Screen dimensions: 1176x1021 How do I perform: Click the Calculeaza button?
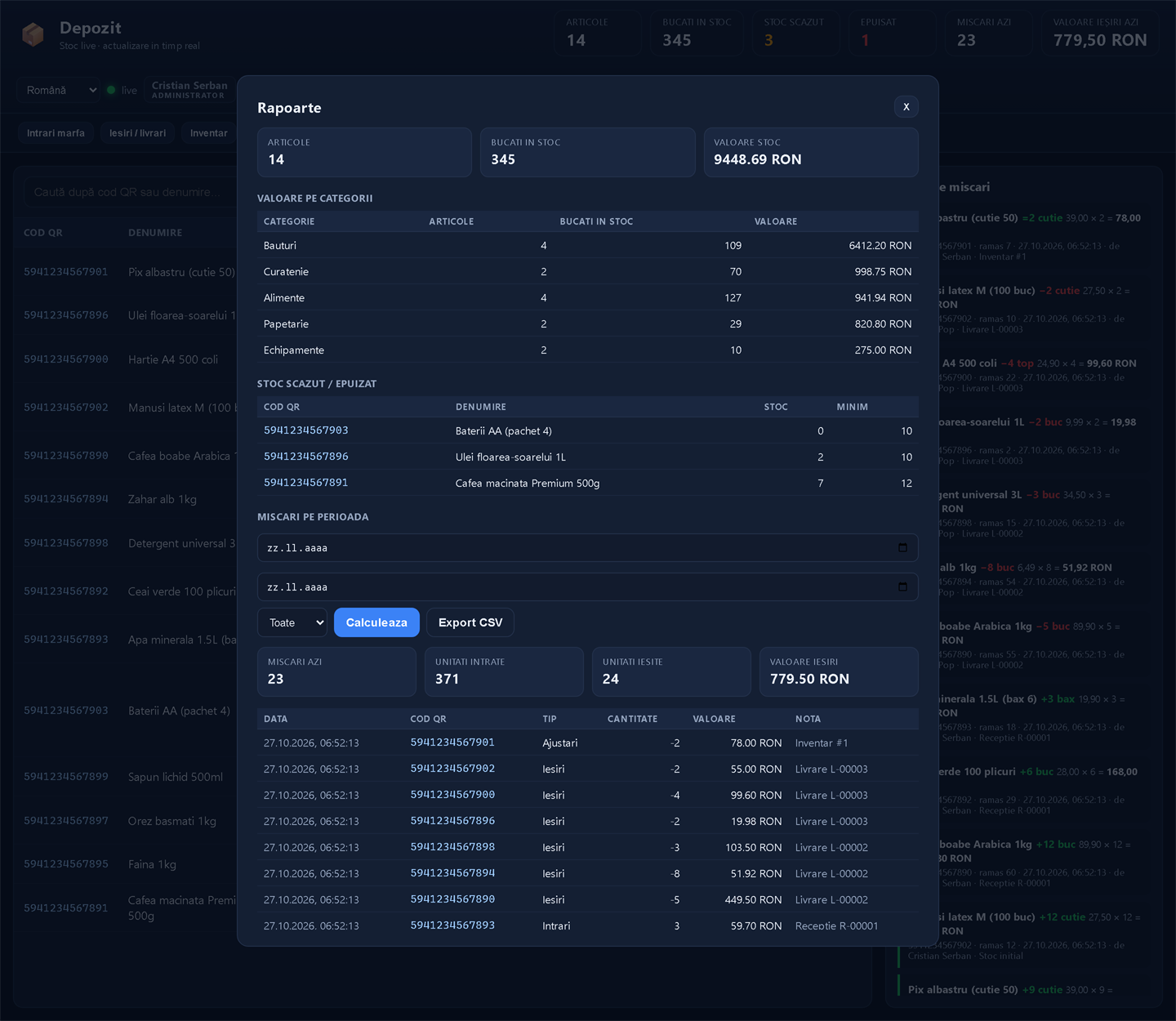click(x=376, y=622)
